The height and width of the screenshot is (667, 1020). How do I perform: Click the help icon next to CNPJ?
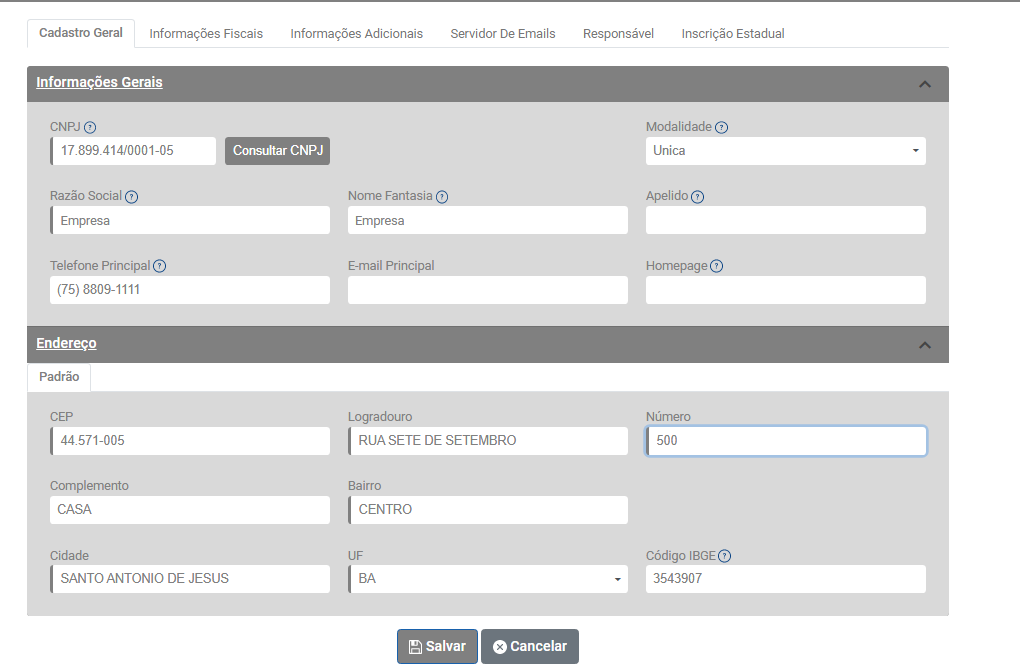tap(90, 127)
